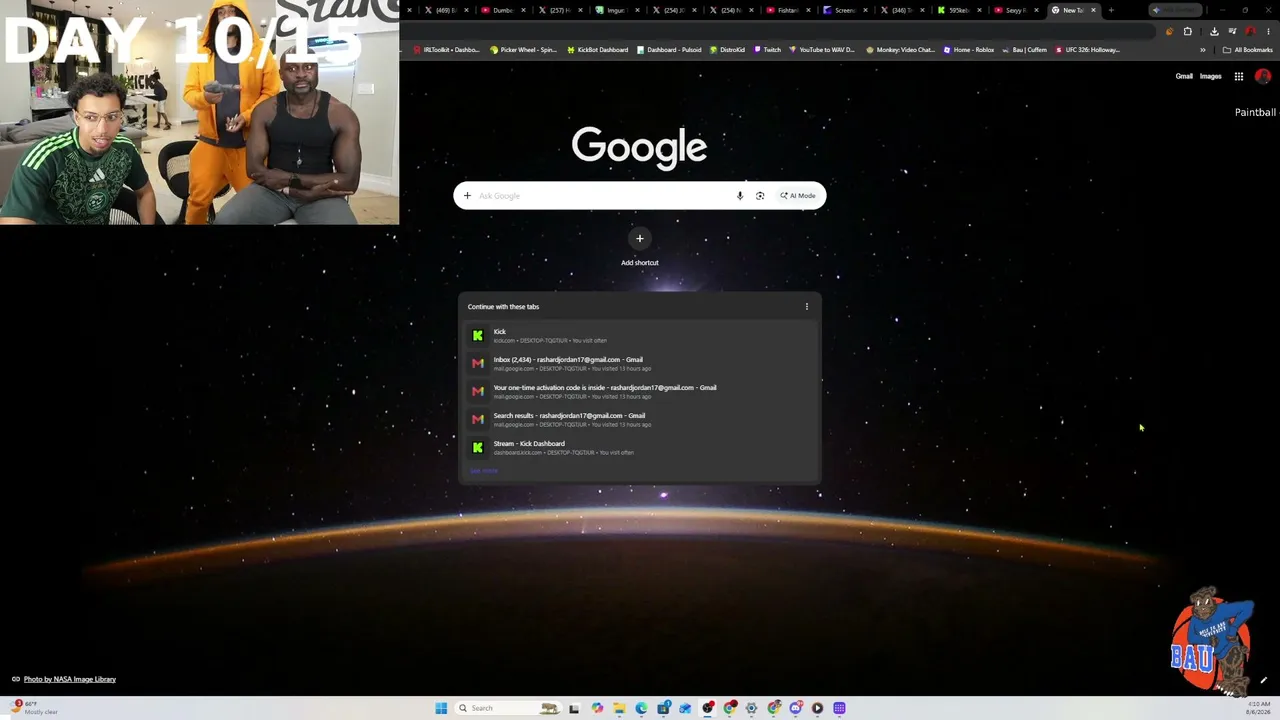Image resolution: width=1280 pixels, height=720 pixels.
Task: Open File Explorer from the taskbar
Action: 619,708
